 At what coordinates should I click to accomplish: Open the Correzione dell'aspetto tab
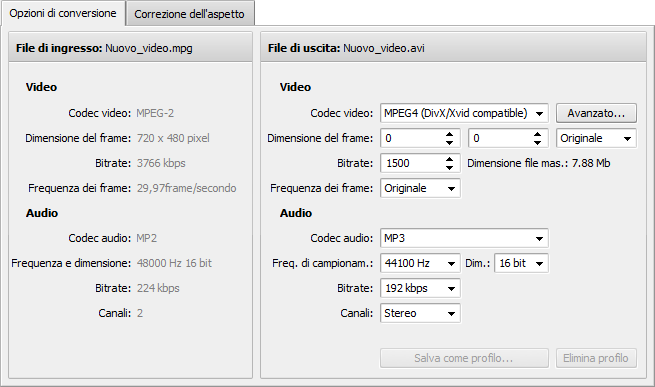(x=190, y=14)
